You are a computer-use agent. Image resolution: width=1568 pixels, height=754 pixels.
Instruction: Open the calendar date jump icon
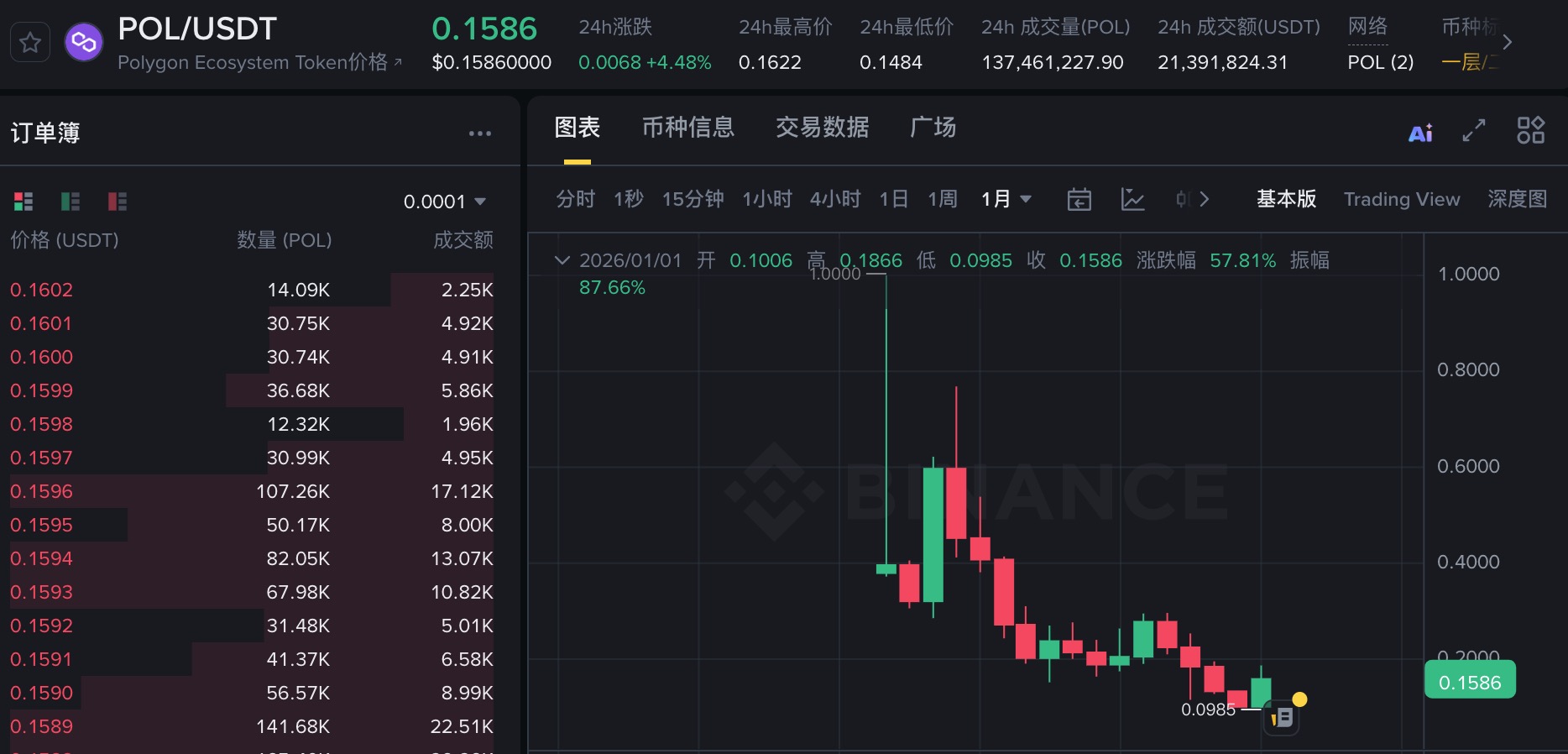coord(1079,199)
